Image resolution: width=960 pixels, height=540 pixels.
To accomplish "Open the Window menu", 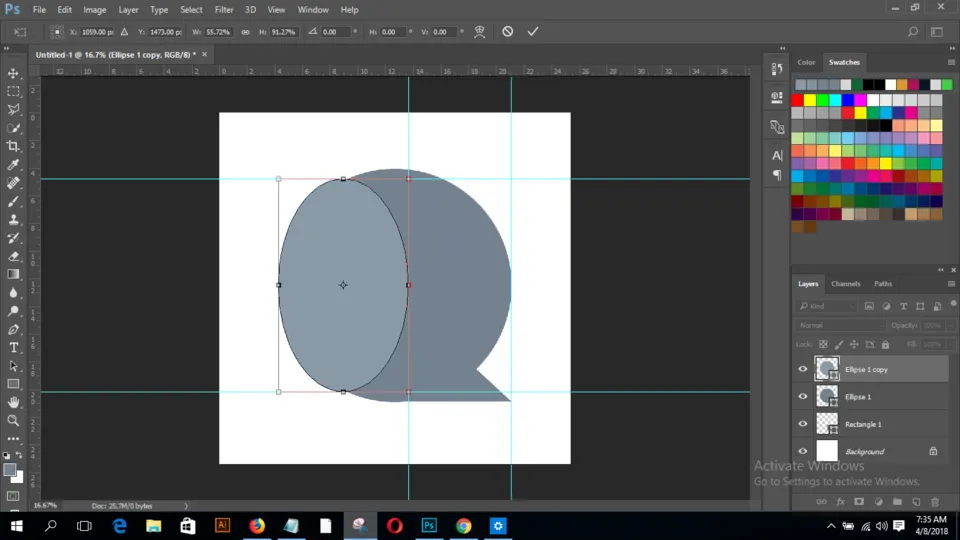I will point(313,10).
